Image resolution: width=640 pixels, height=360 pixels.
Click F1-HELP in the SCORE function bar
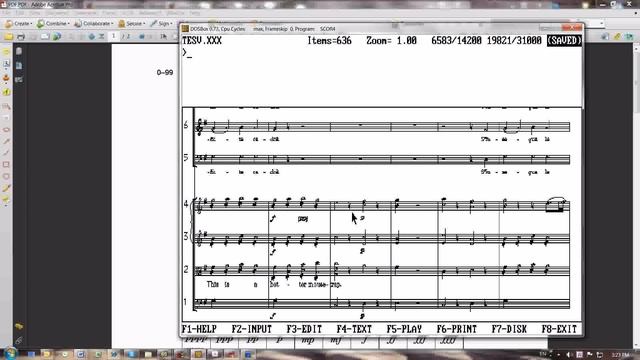pos(199,329)
